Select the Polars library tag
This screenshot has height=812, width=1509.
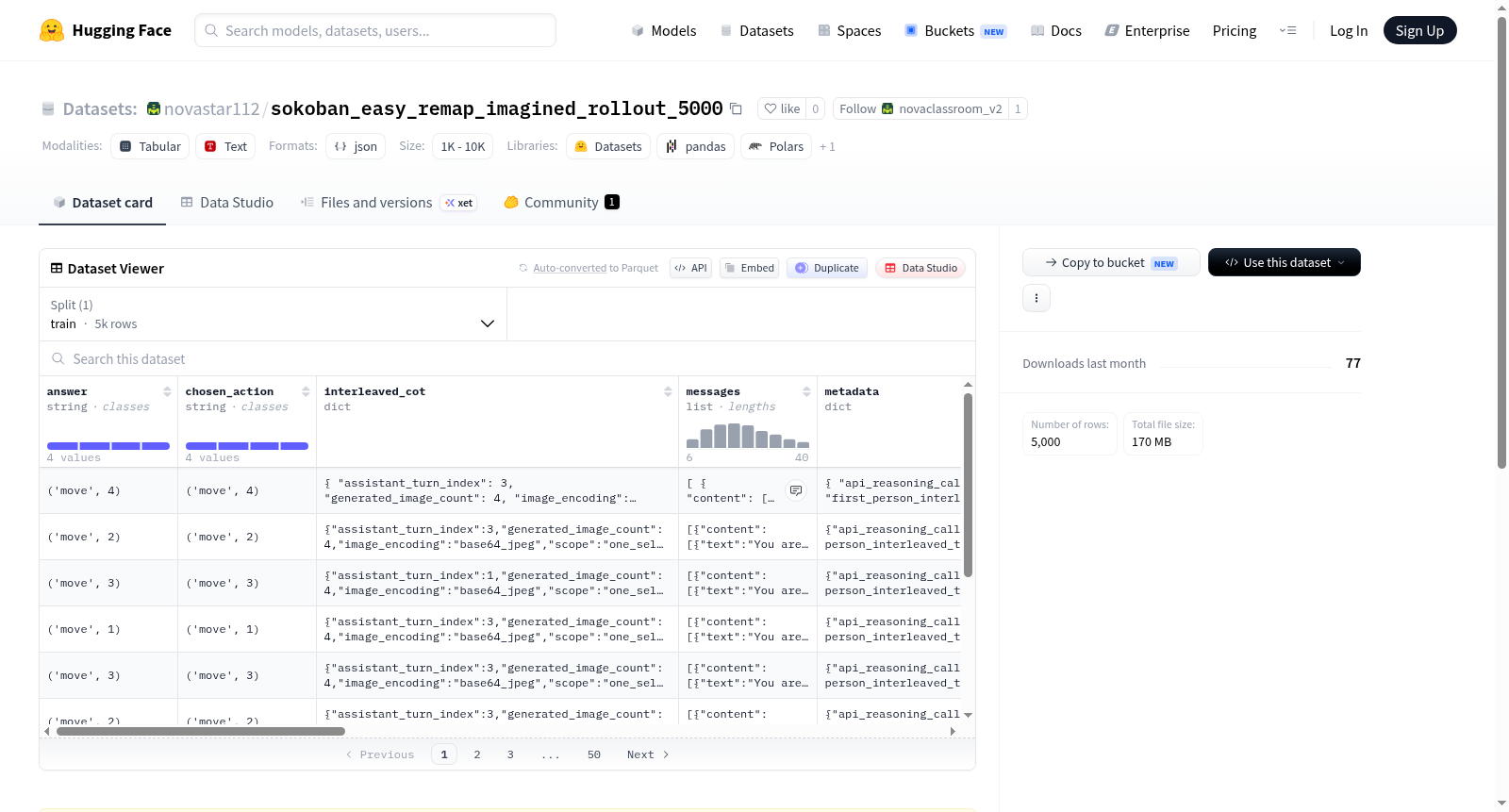[x=776, y=146]
